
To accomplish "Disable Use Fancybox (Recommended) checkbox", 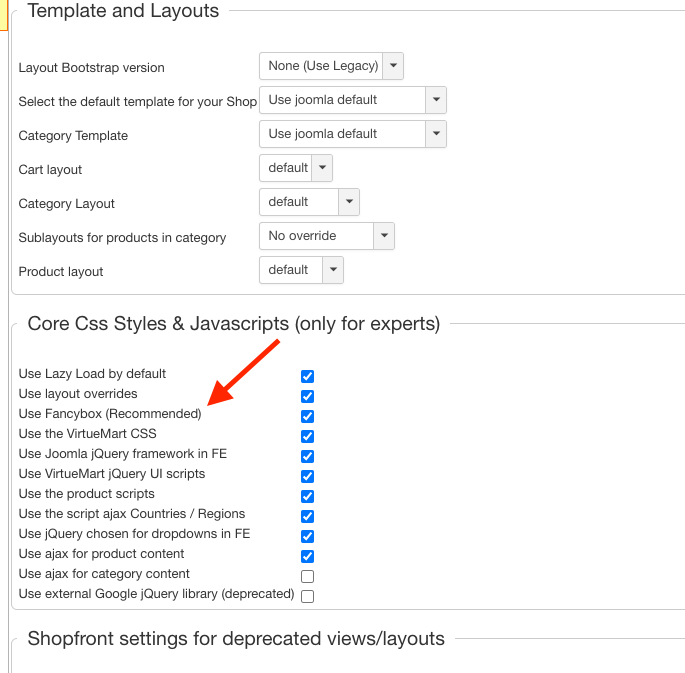I will (307, 417).
